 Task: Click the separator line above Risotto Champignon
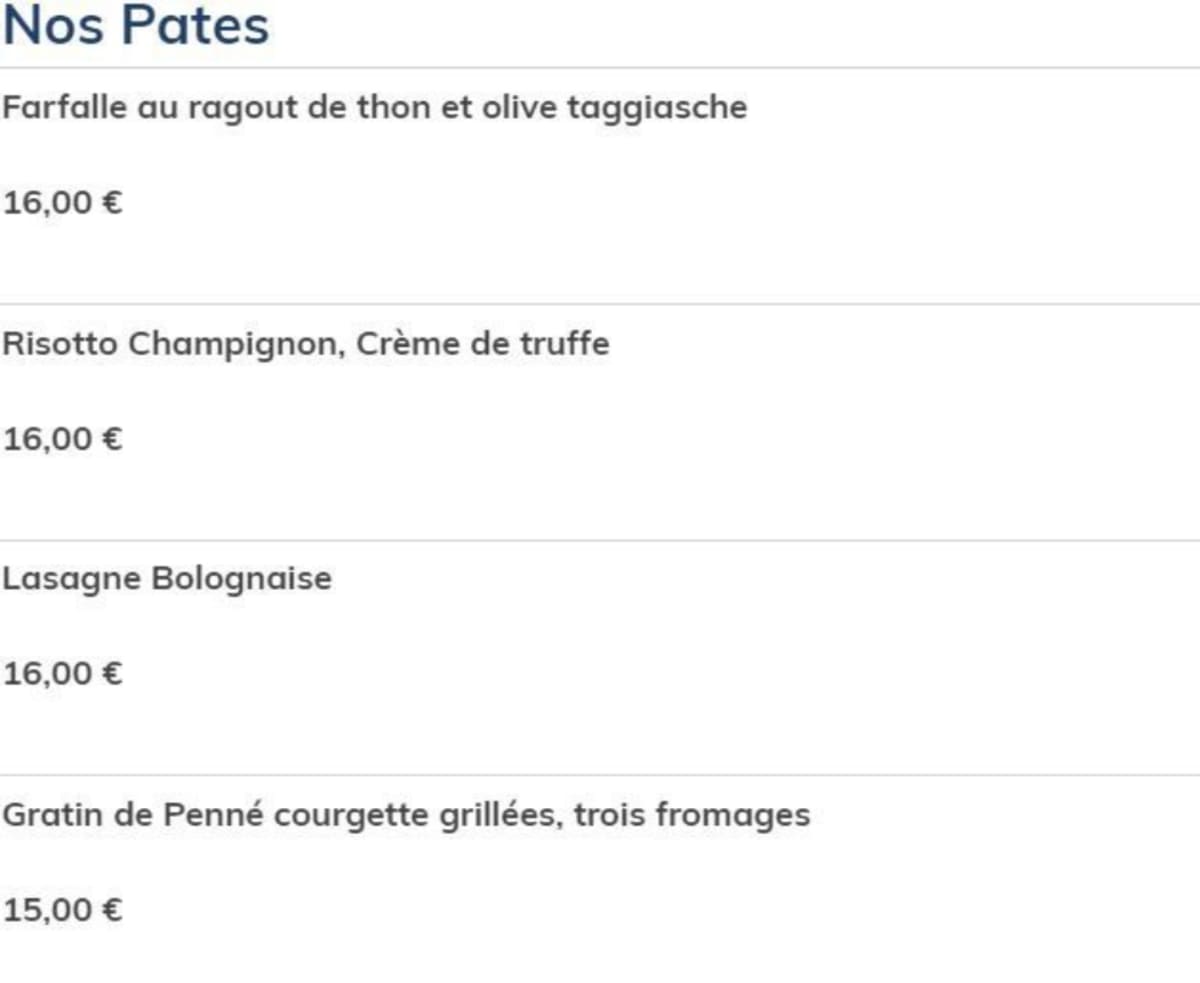click(600, 304)
